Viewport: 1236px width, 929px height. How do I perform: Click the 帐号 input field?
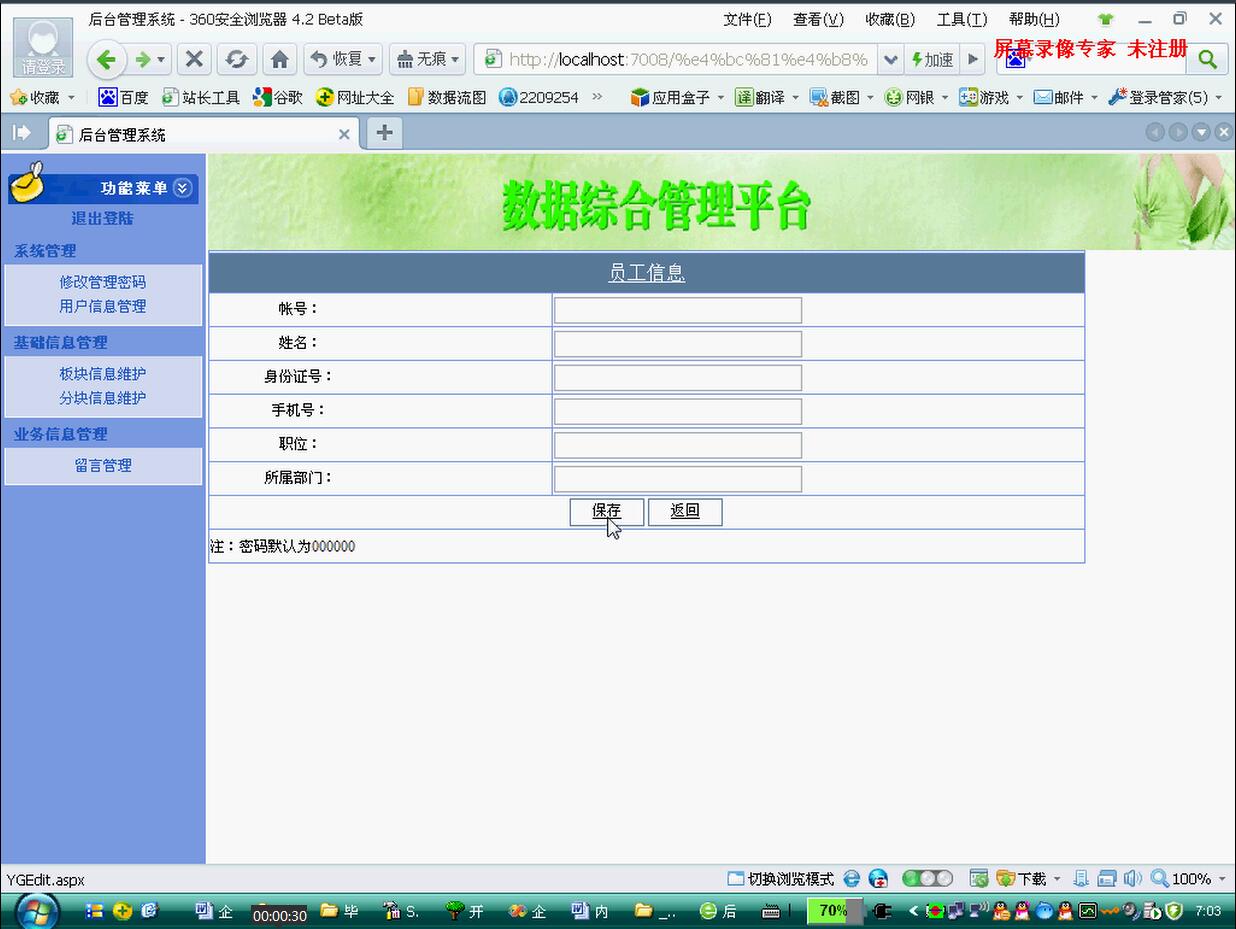pyautogui.click(x=678, y=310)
